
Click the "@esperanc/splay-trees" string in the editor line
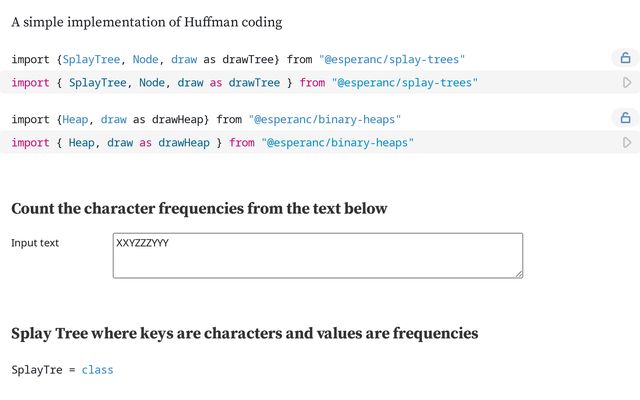click(x=404, y=83)
